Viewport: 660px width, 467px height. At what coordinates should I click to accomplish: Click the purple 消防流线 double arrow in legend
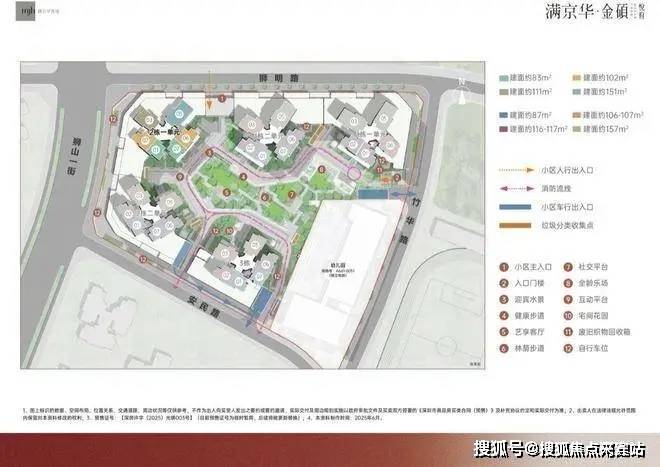(x=516, y=189)
